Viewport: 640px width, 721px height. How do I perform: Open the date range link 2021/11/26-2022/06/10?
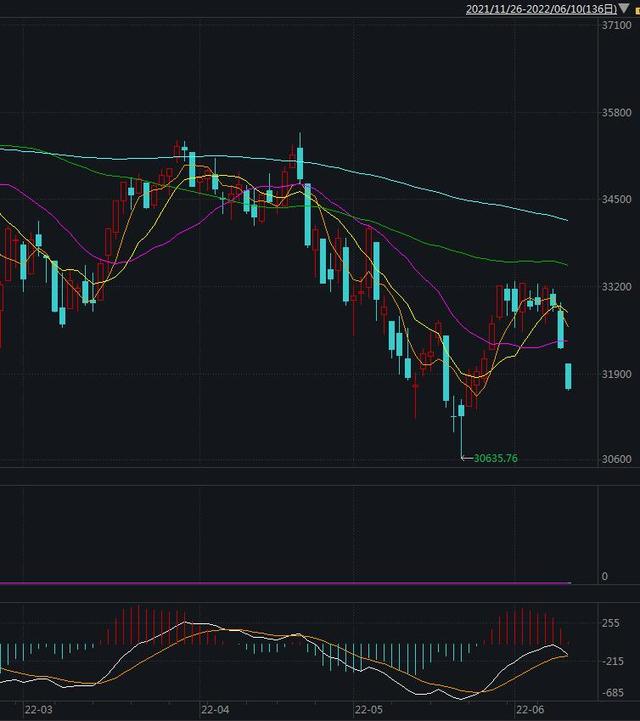click(541, 9)
